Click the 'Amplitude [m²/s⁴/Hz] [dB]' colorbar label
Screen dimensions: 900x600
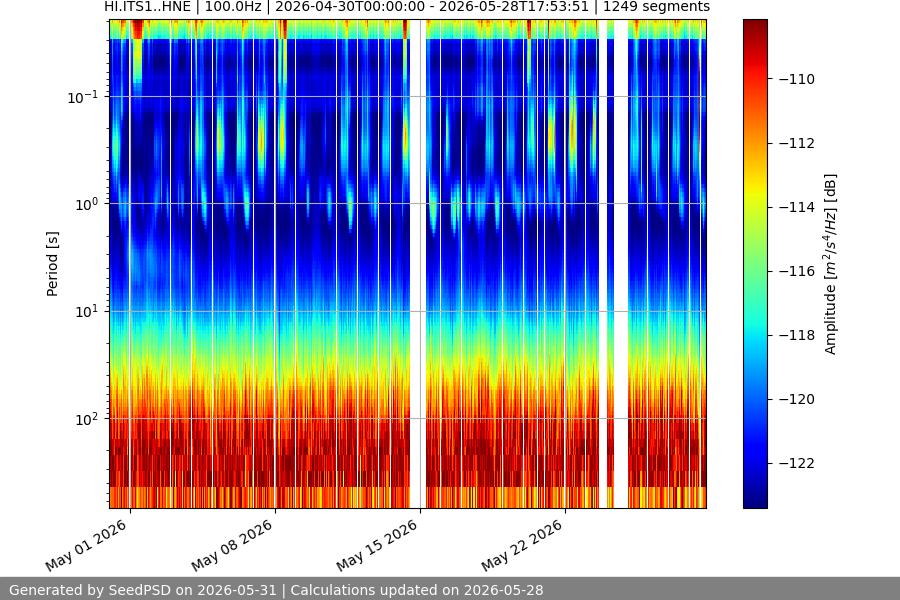pyautogui.click(x=831, y=264)
